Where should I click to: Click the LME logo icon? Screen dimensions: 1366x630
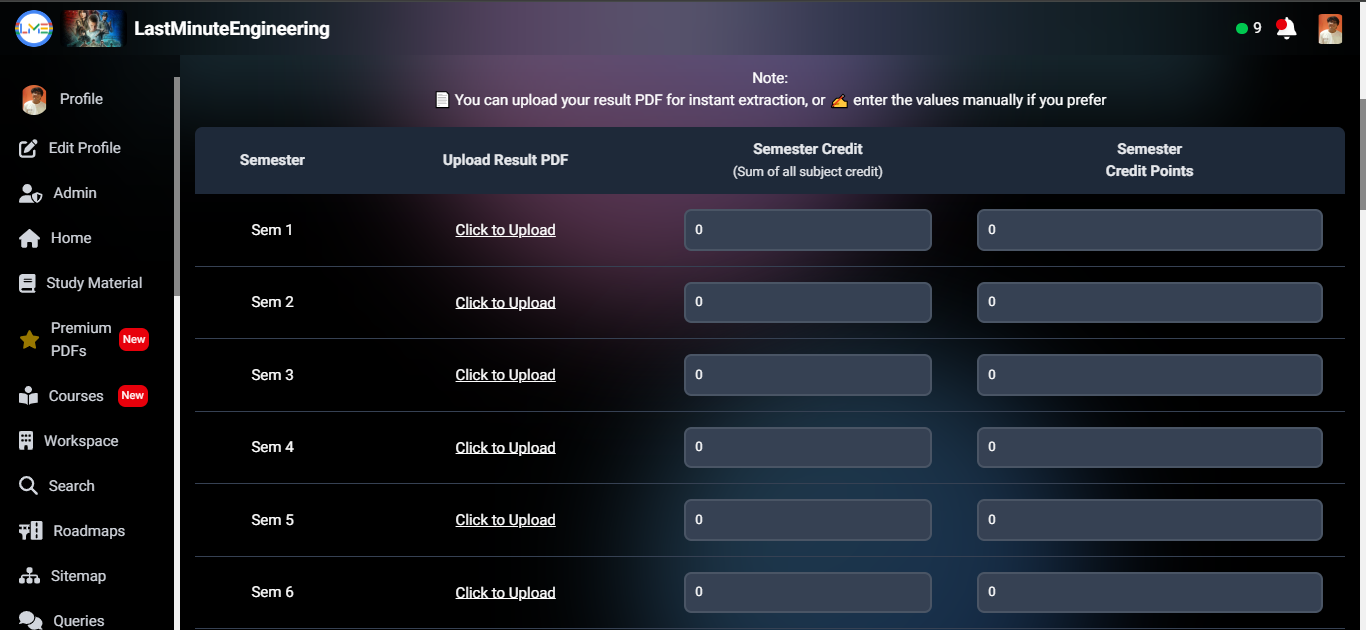pos(34,28)
